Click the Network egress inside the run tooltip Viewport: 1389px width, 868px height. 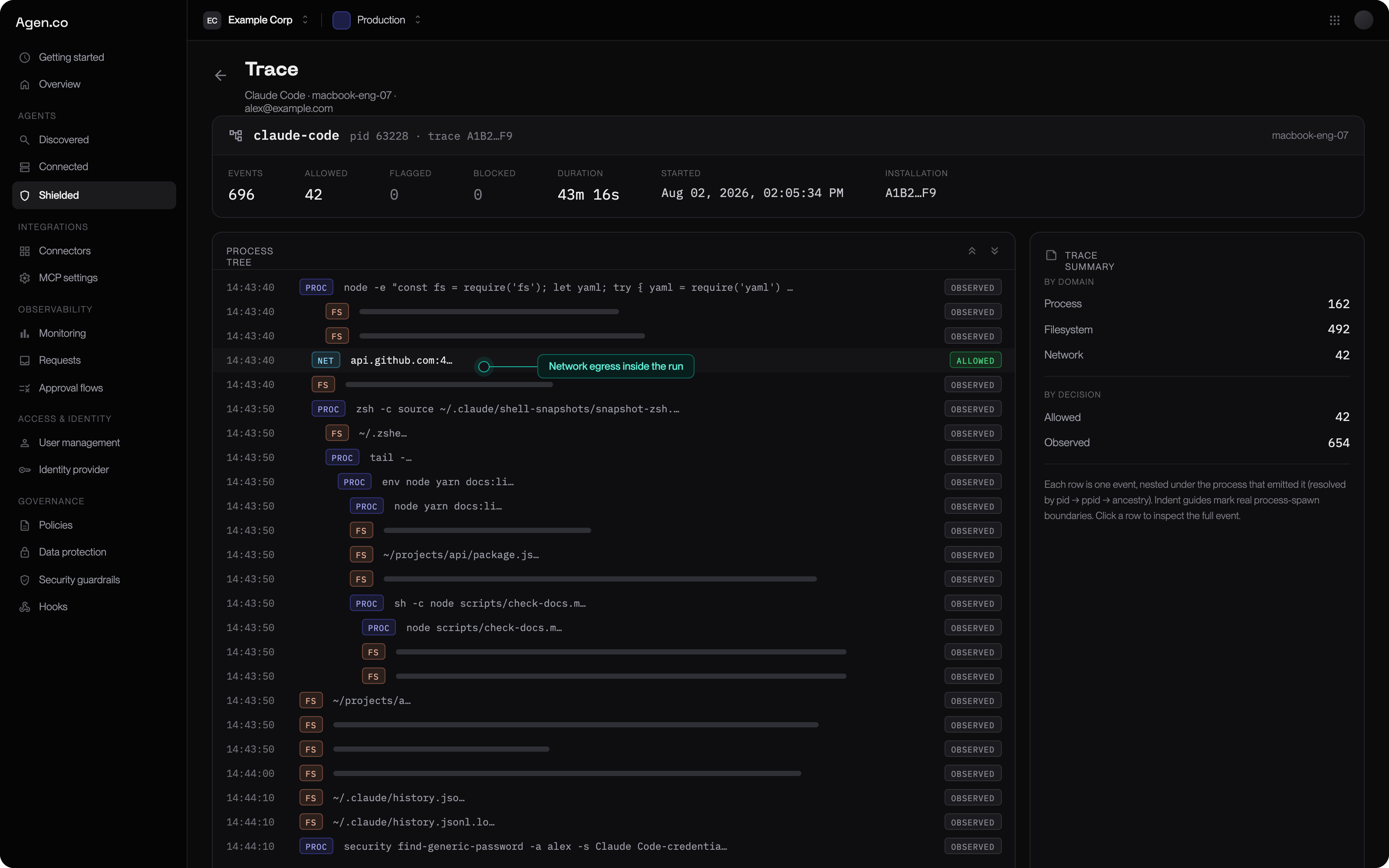click(616, 366)
